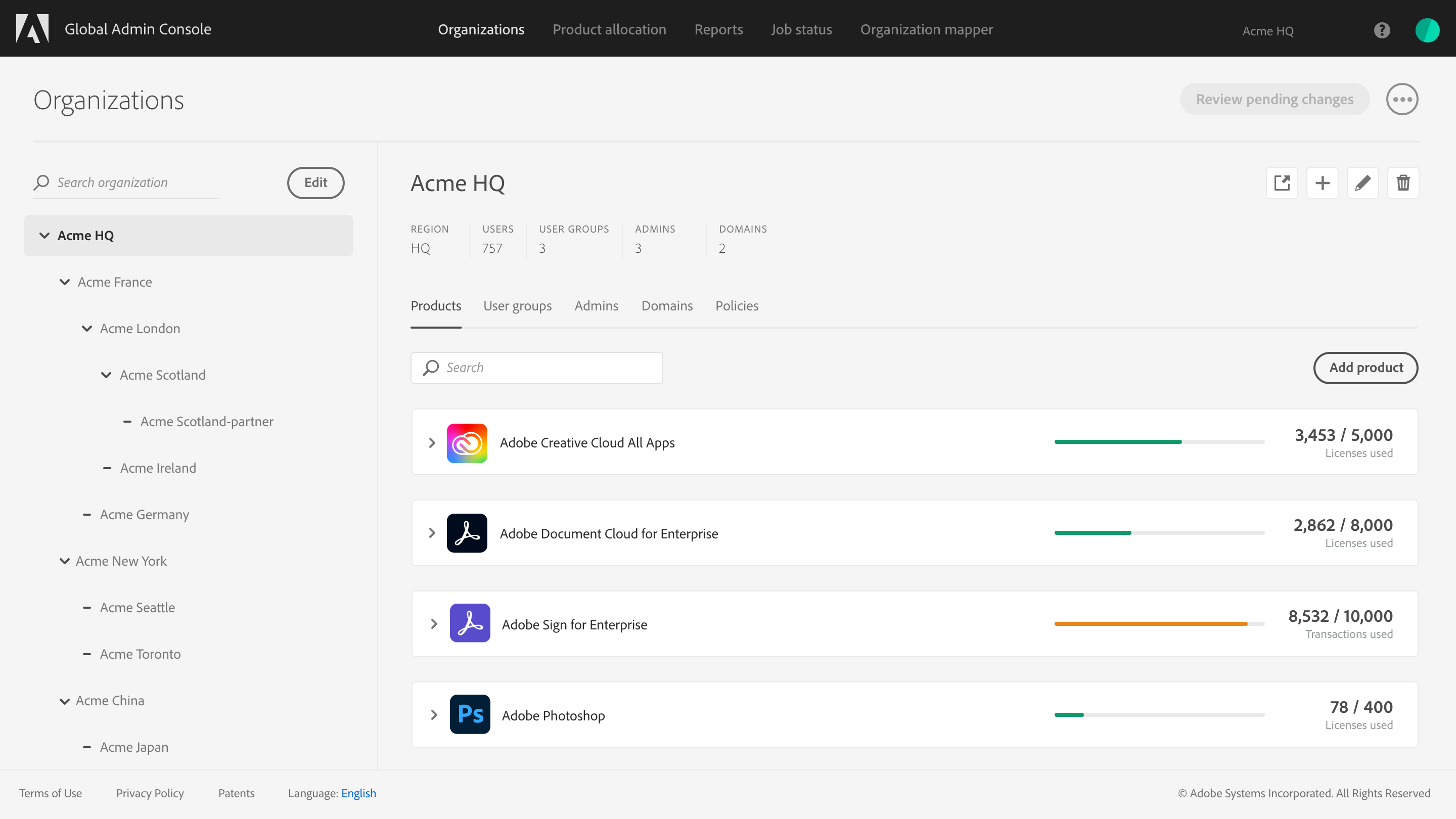The width and height of the screenshot is (1456, 819).
Task: Expand the Adobe Sign for Enterprise row
Action: point(434,624)
